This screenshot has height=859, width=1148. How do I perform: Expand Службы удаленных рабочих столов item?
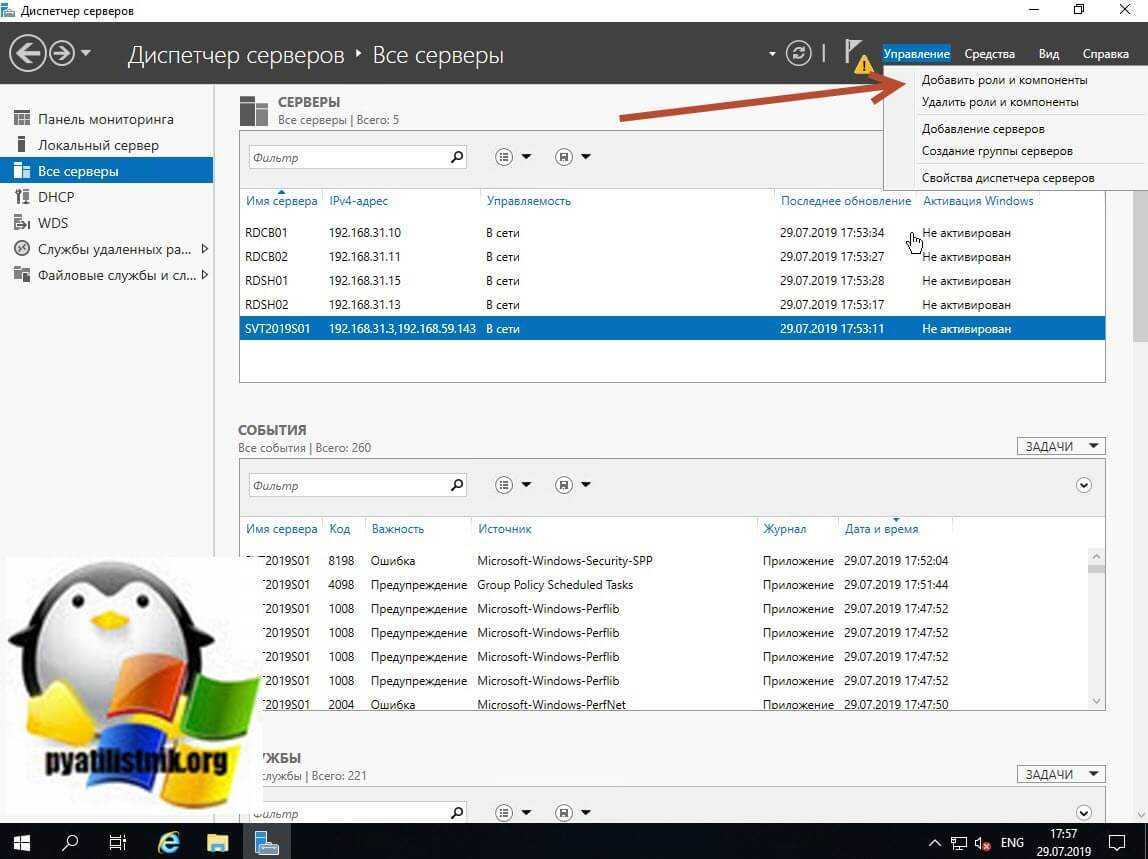(x=205, y=249)
